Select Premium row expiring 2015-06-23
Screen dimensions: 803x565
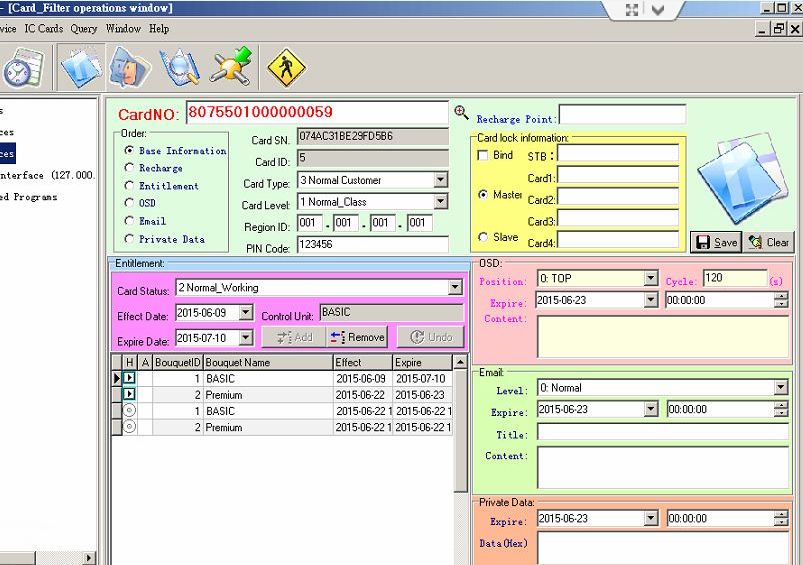(x=282, y=395)
